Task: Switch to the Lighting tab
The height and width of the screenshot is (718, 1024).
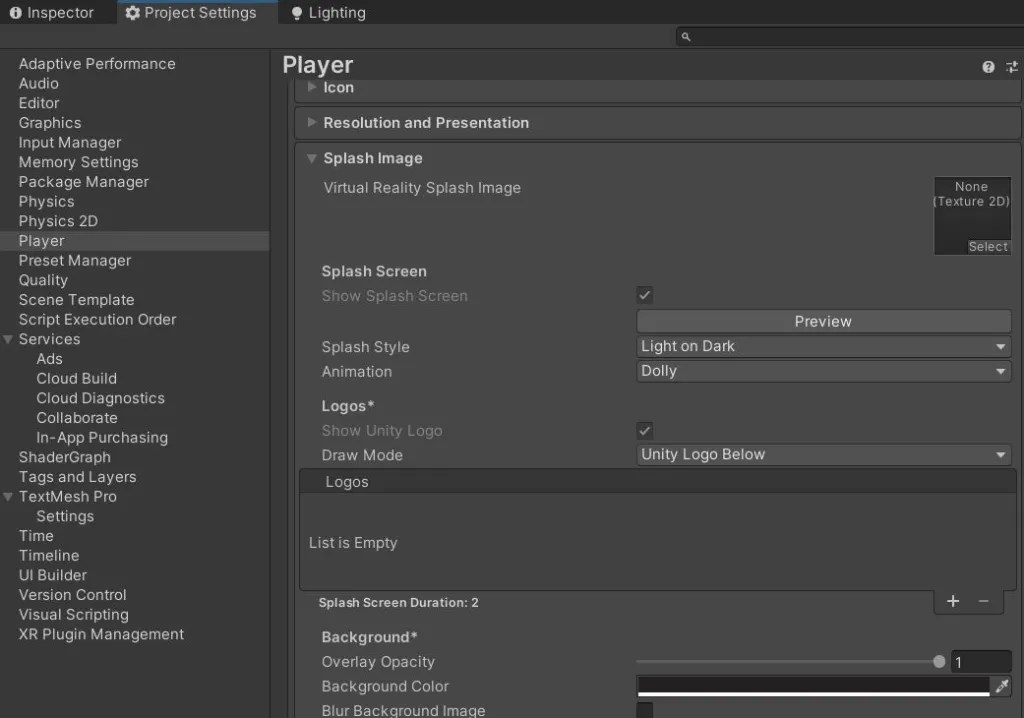Action: tap(327, 13)
